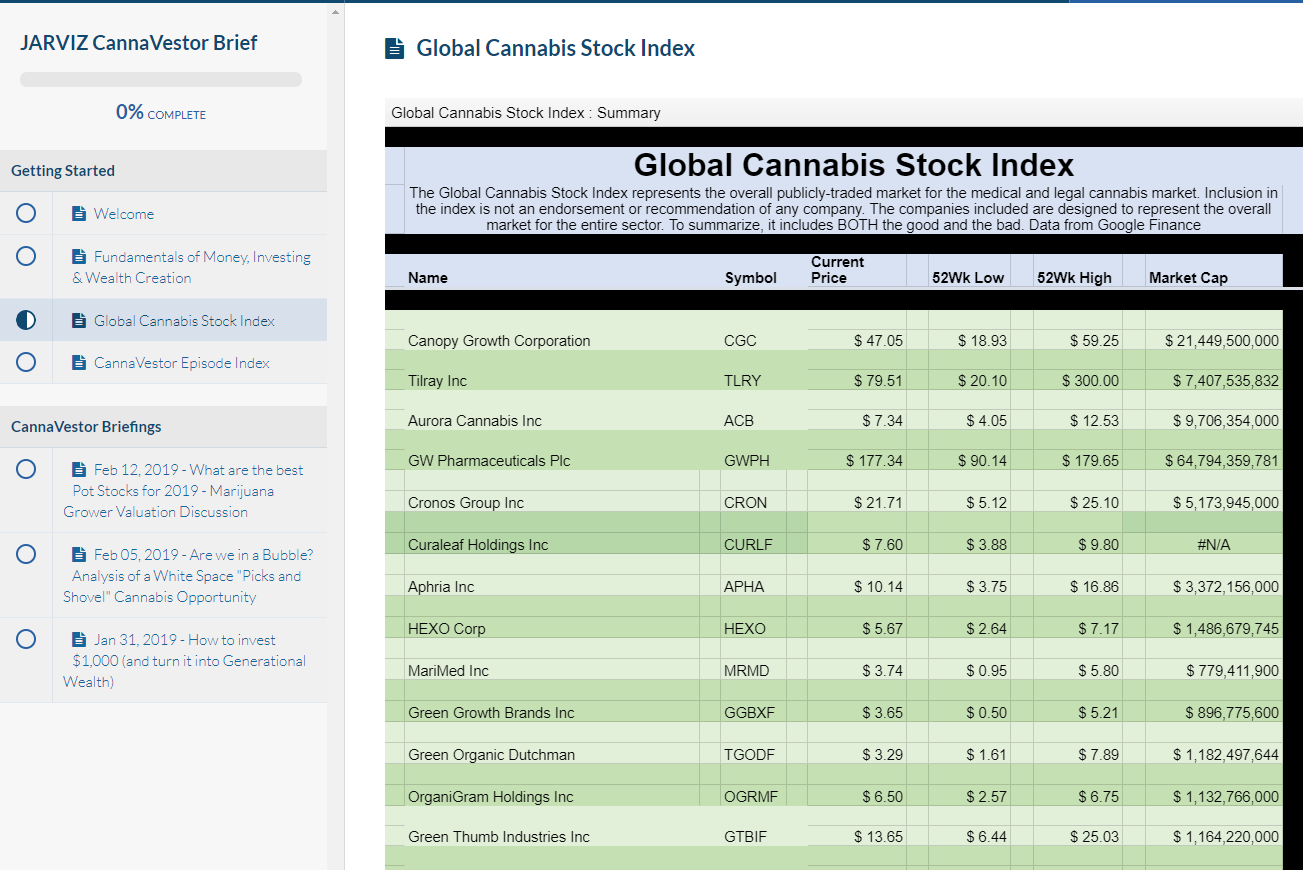Mark the Welcome lesson completion circle
The image size is (1303, 870).
(x=26, y=213)
